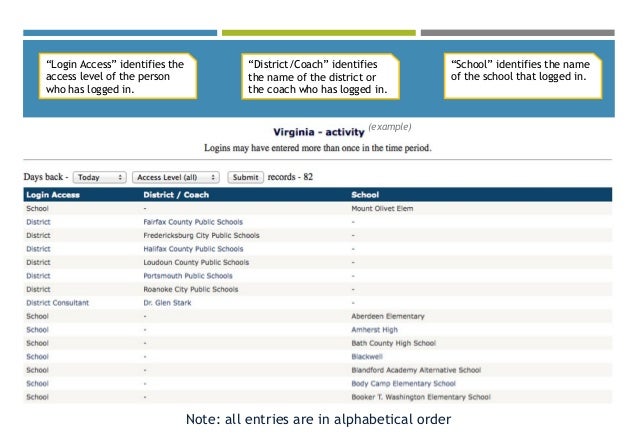
Task: Open Portsmouth Public Schools link
Action: (188, 276)
